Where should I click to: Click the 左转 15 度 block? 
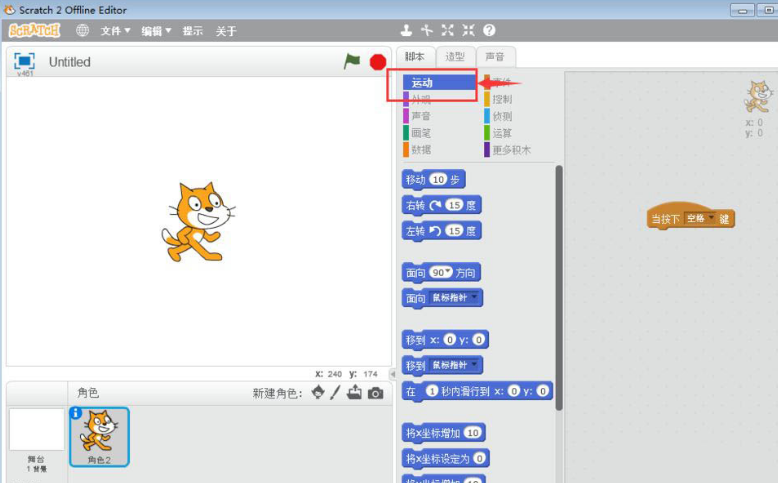click(442, 231)
